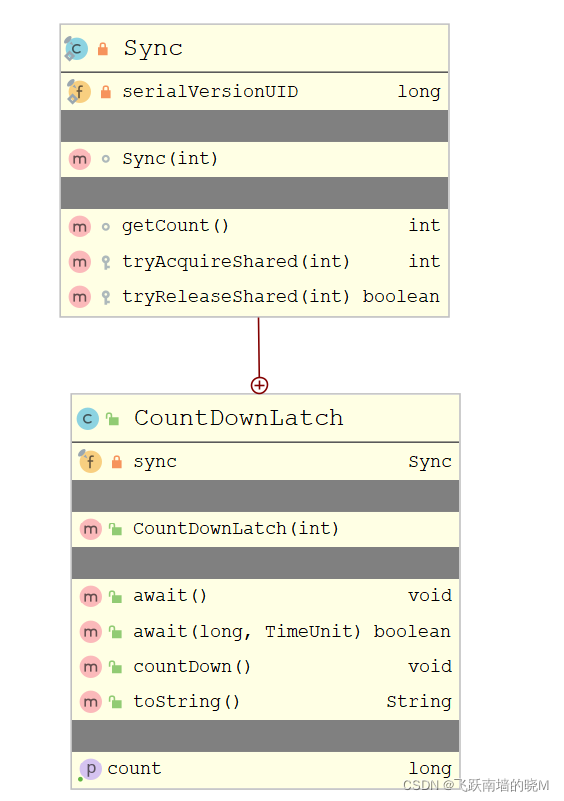Click green public icon next to CountDownLatch title

click(x=112, y=419)
